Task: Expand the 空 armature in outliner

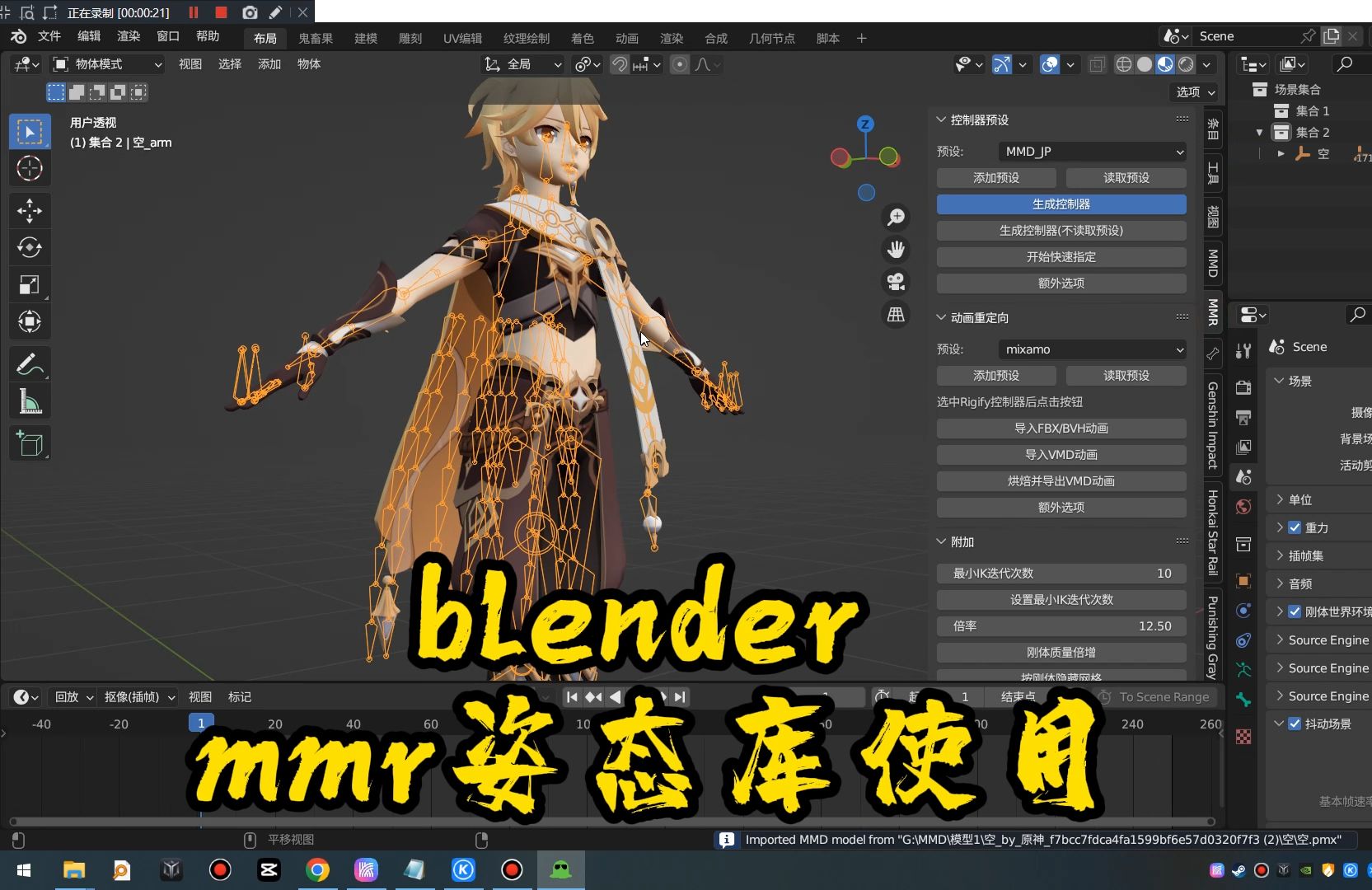Action: coord(1281,153)
